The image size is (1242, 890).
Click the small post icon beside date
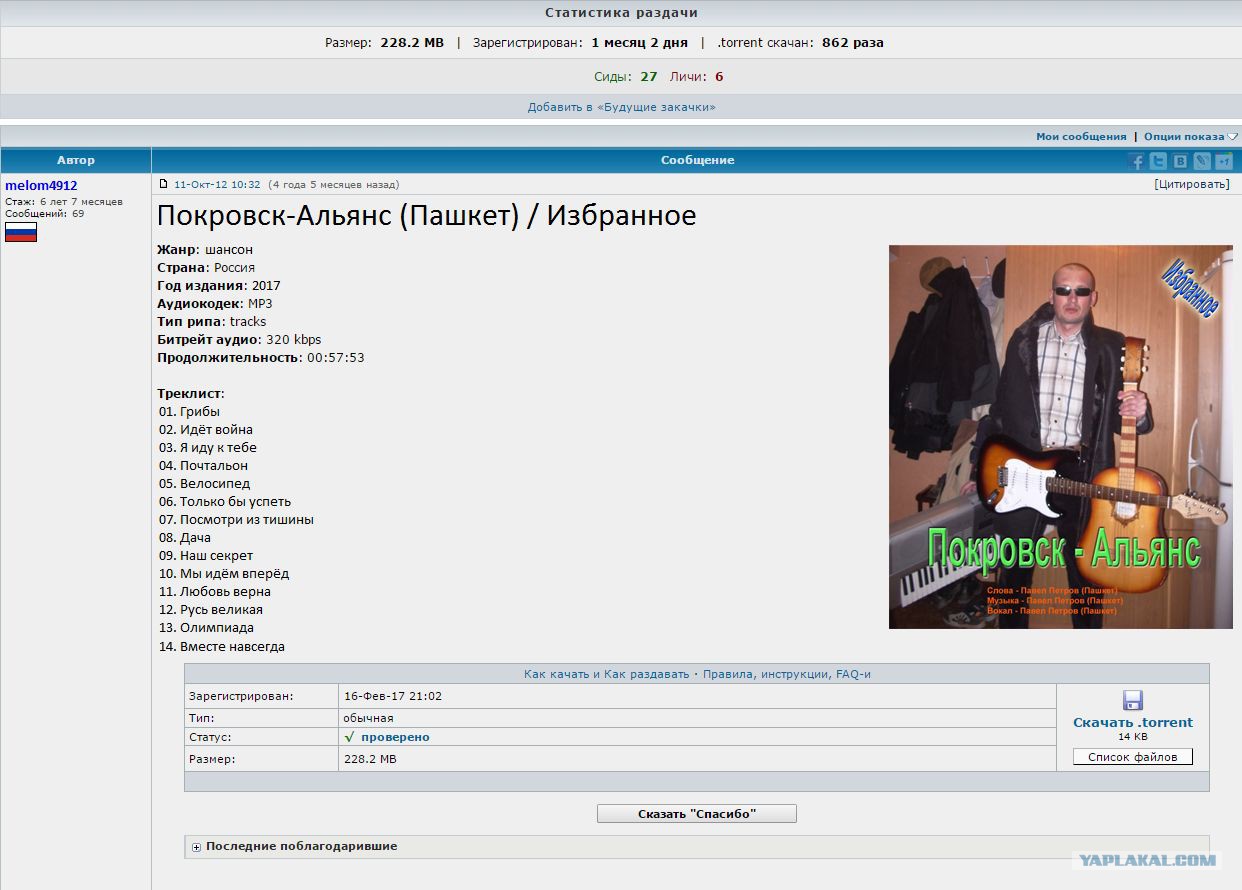[x=164, y=184]
